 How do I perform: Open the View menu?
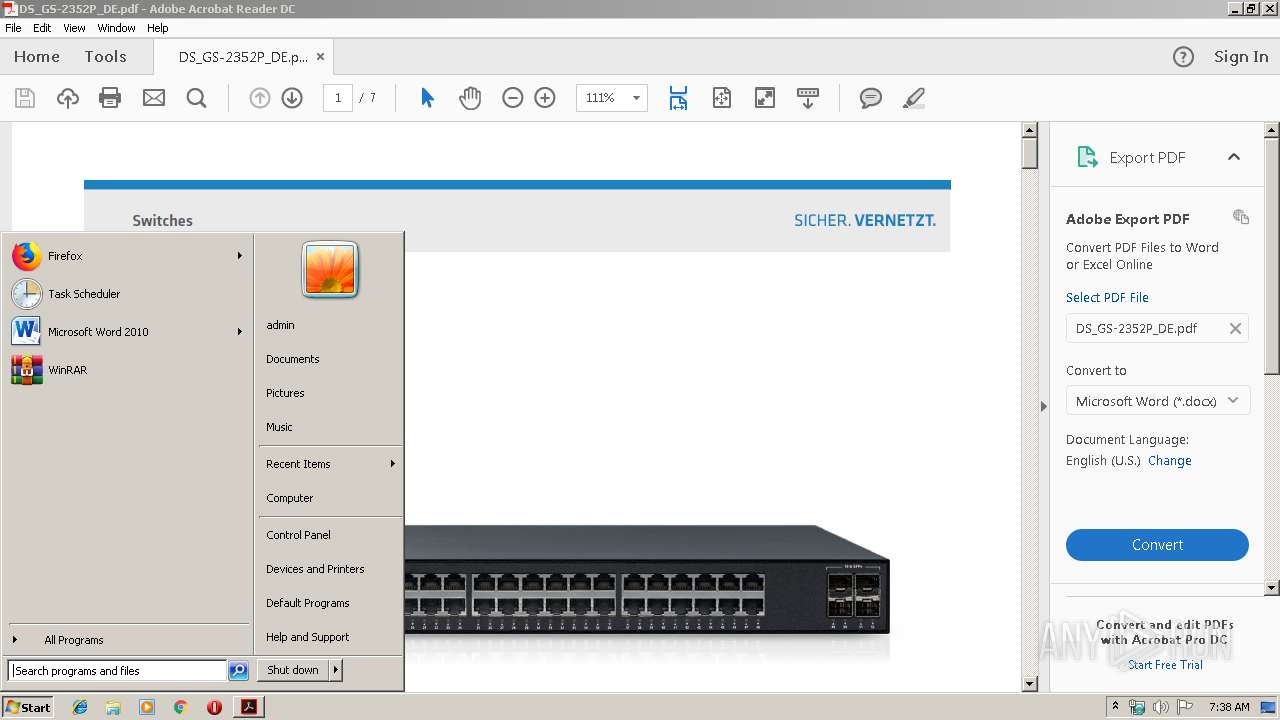74,28
